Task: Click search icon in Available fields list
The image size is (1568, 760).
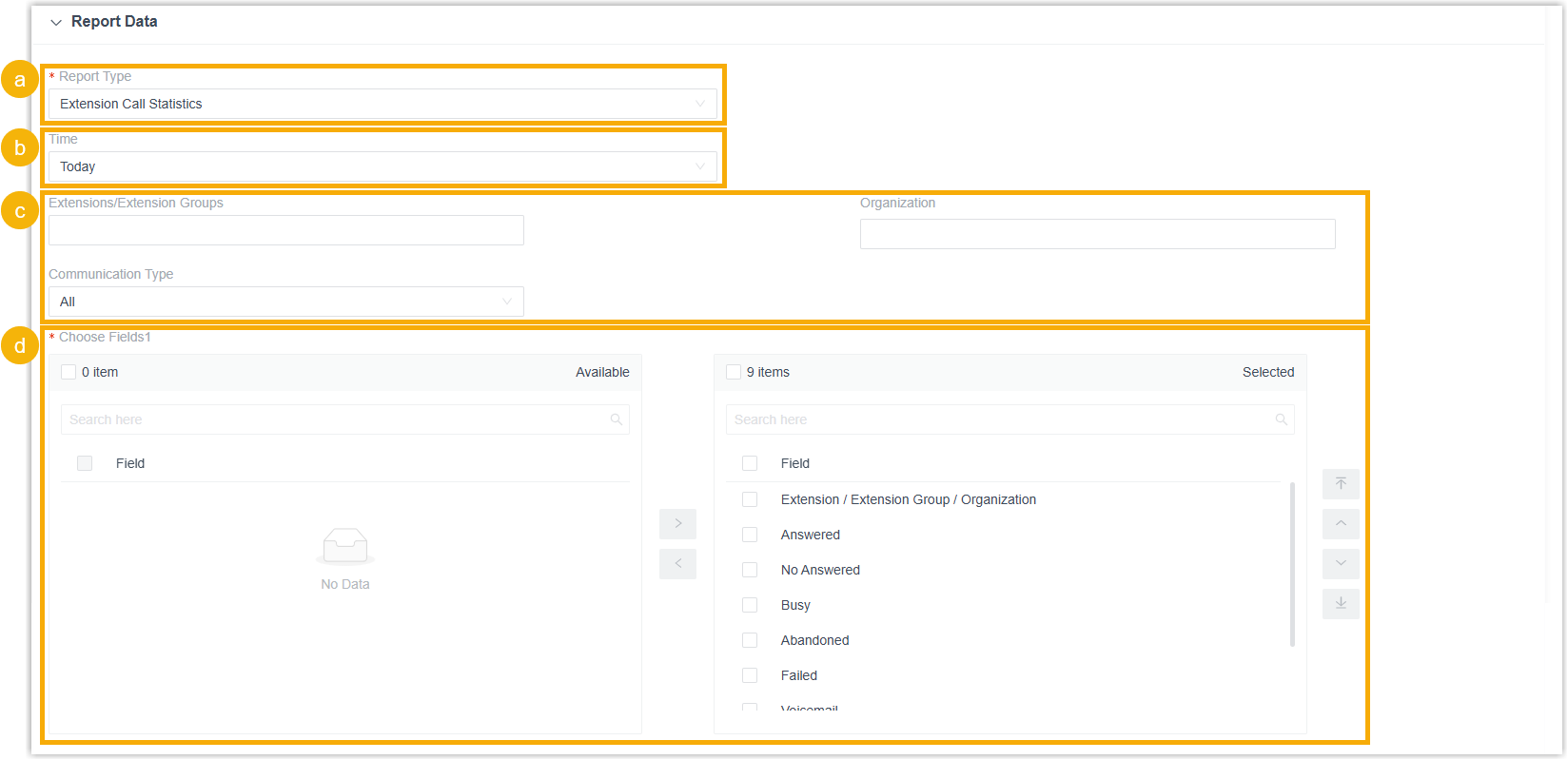Action: point(617,419)
